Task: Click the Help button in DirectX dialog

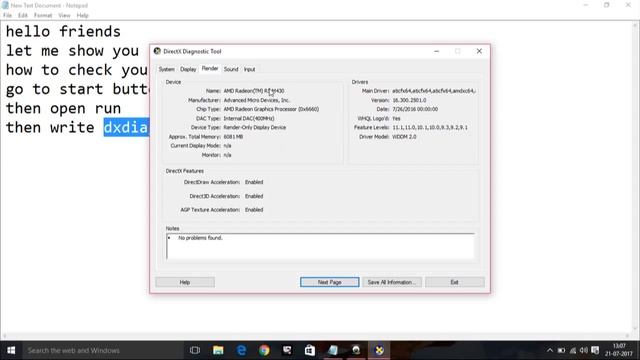Action: pyautogui.click(x=185, y=282)
